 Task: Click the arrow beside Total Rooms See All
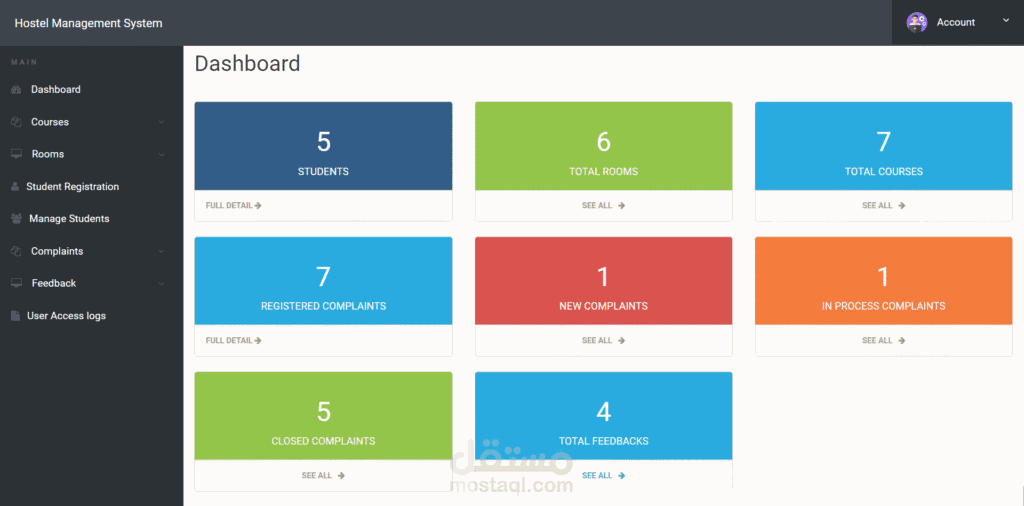[622, 205]
